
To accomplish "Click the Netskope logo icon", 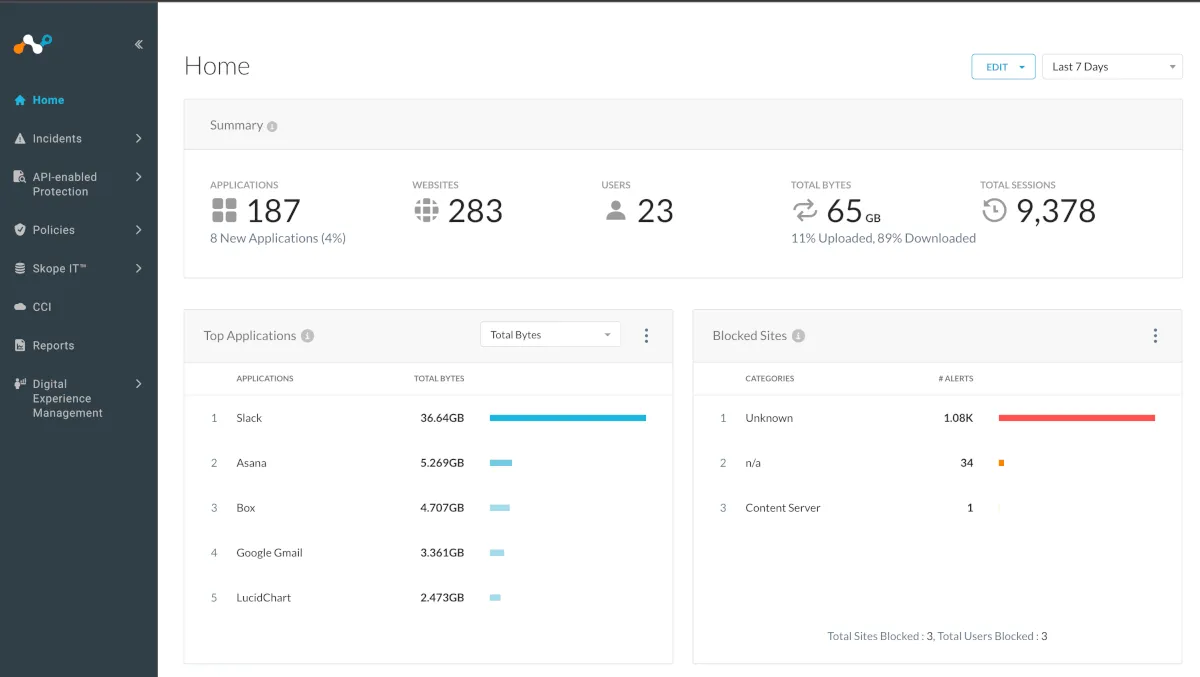I will (x=32, y=44).
